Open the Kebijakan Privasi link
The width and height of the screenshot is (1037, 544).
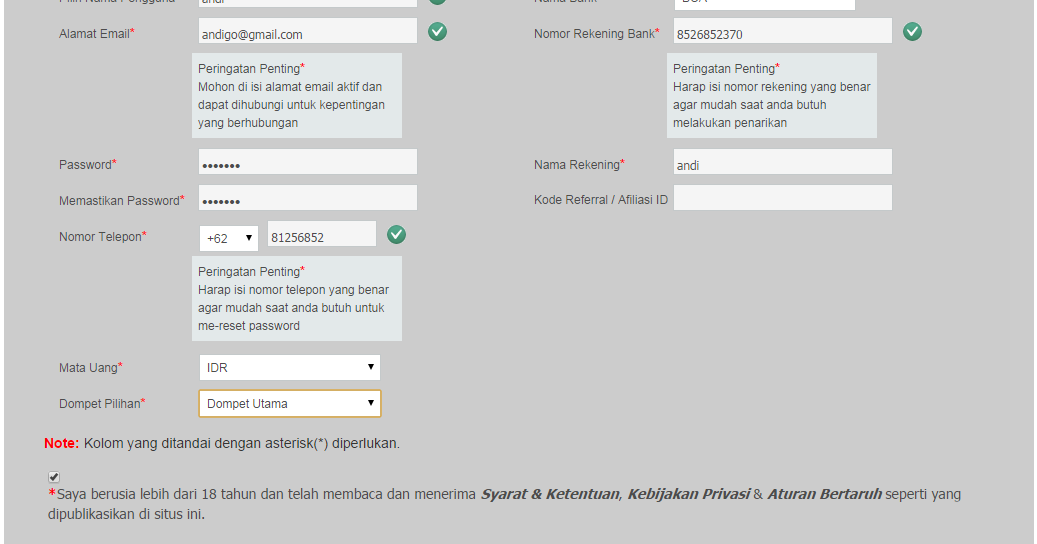(688, 494)
